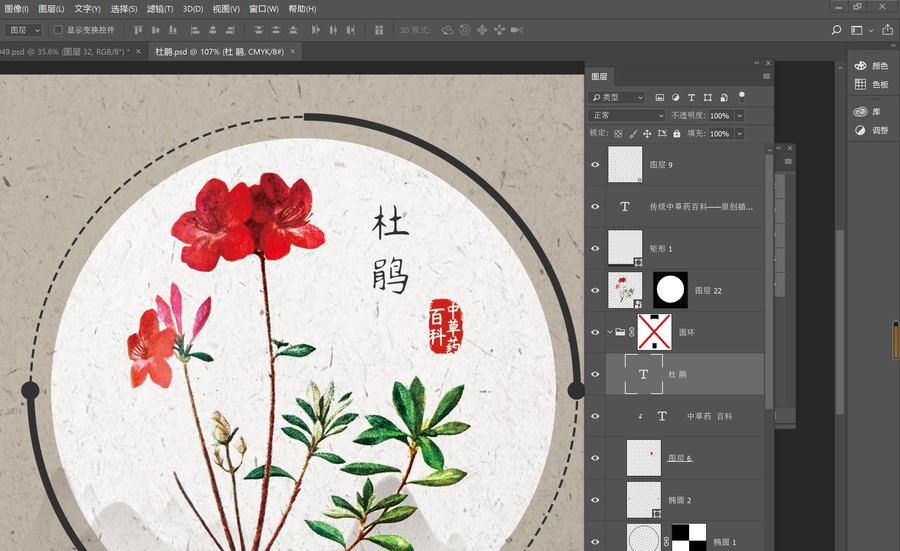Click the 3D pan mode icon

(482, 30)
